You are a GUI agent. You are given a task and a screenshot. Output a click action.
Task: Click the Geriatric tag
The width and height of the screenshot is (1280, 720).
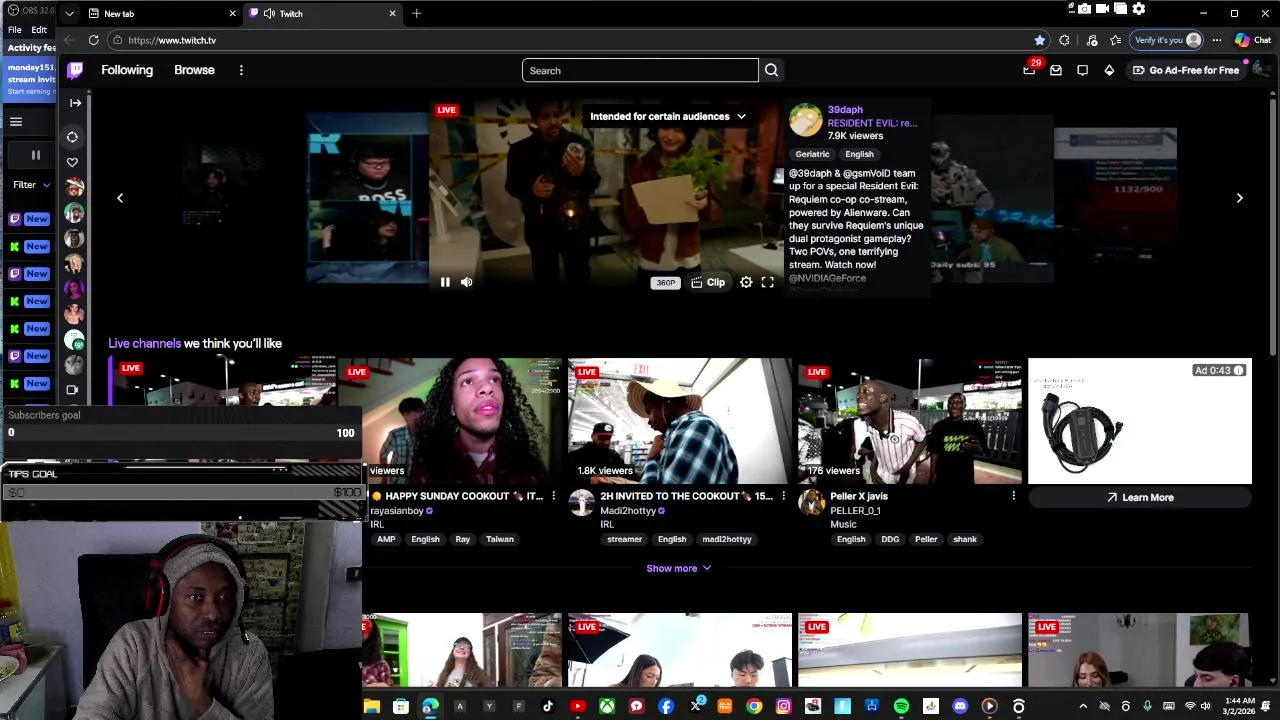tap(812, 154)
